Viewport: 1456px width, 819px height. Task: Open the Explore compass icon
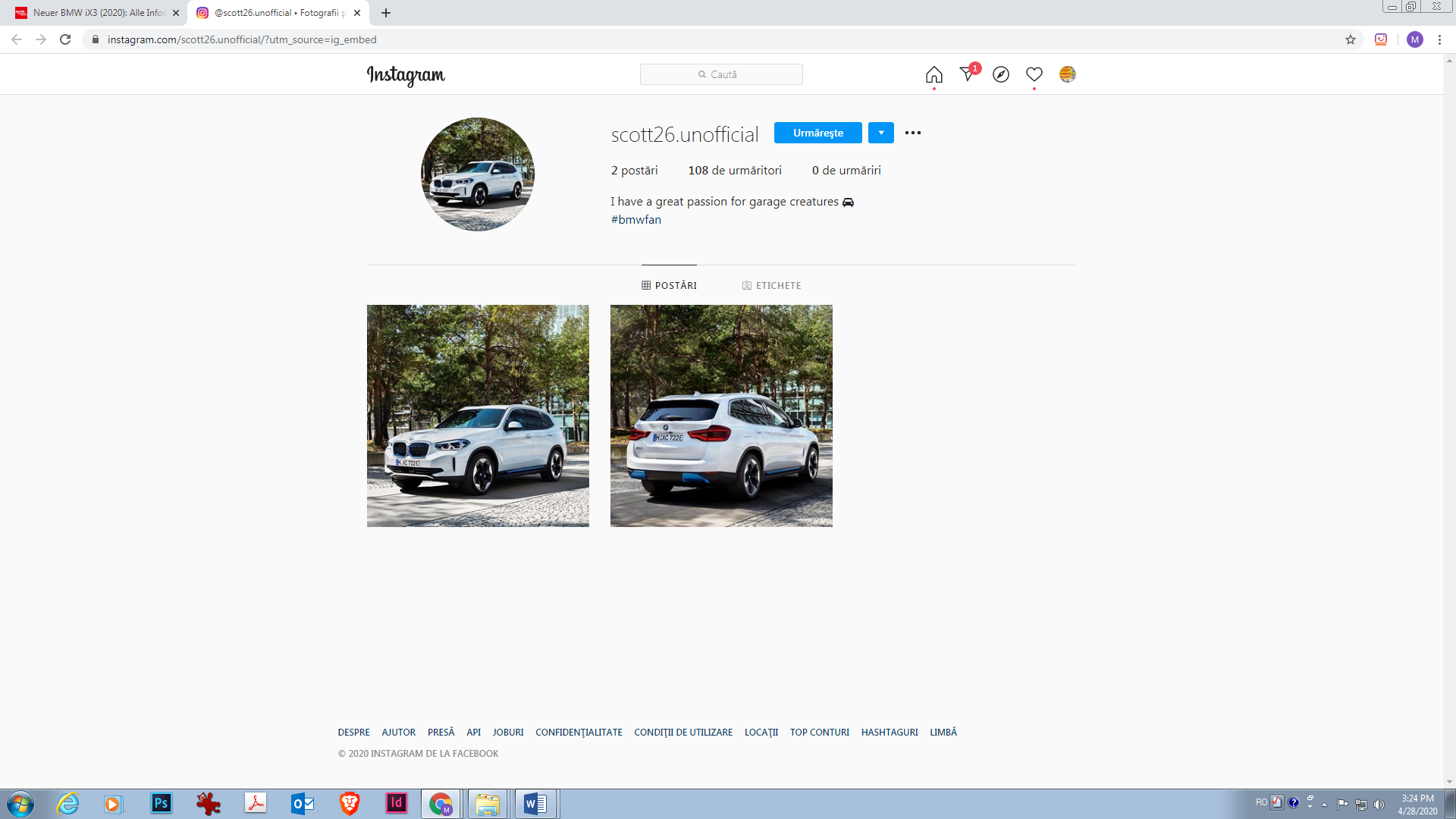1001,74
